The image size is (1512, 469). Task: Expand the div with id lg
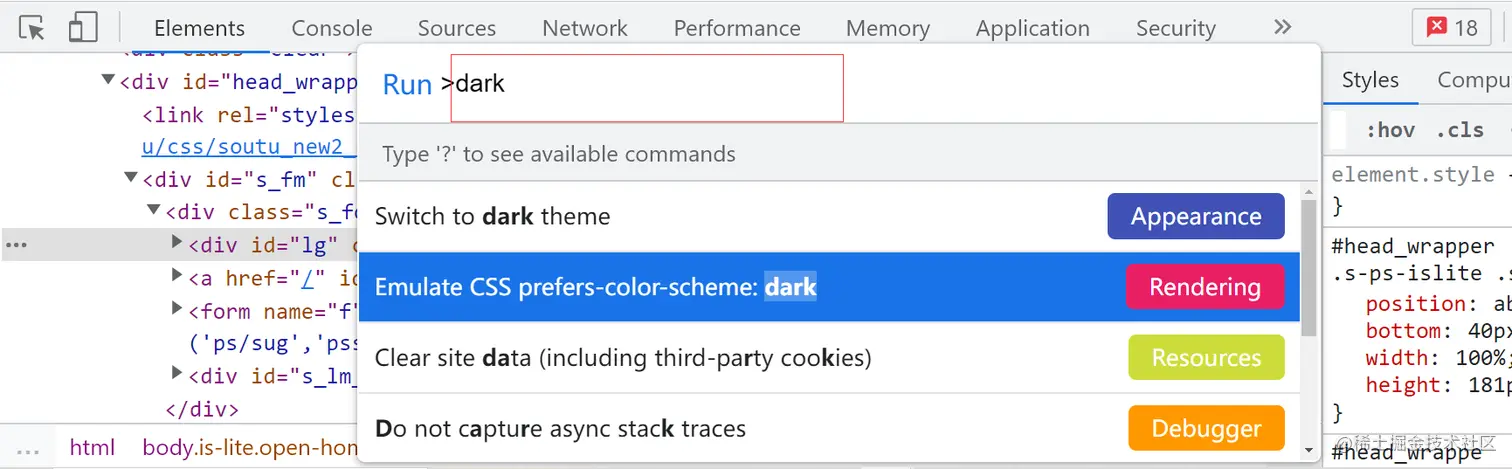pos(177,243)
